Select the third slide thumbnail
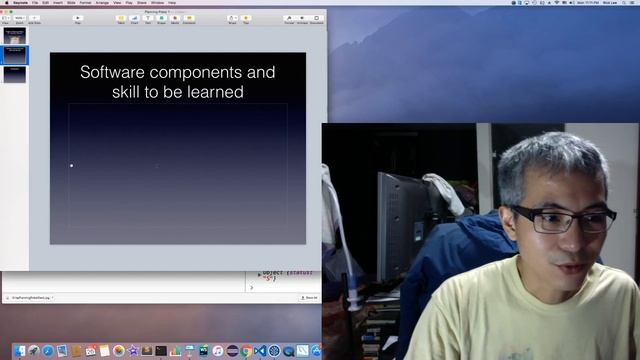This screenshot has width=640, height=360. pyautogui.click(x=15, y=75)
